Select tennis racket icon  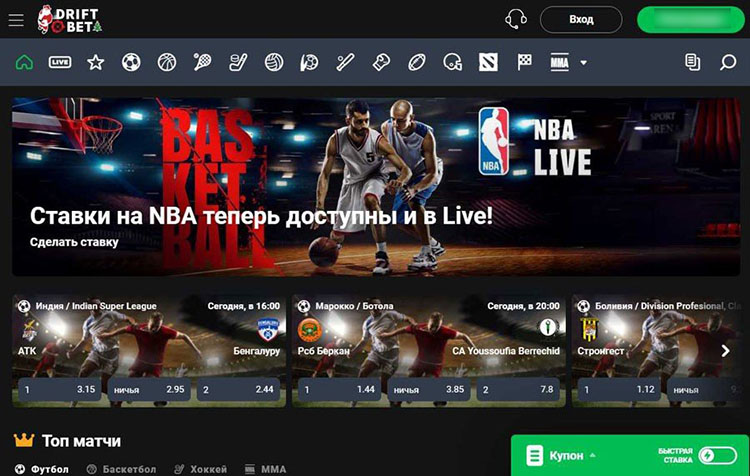point(202,62)
